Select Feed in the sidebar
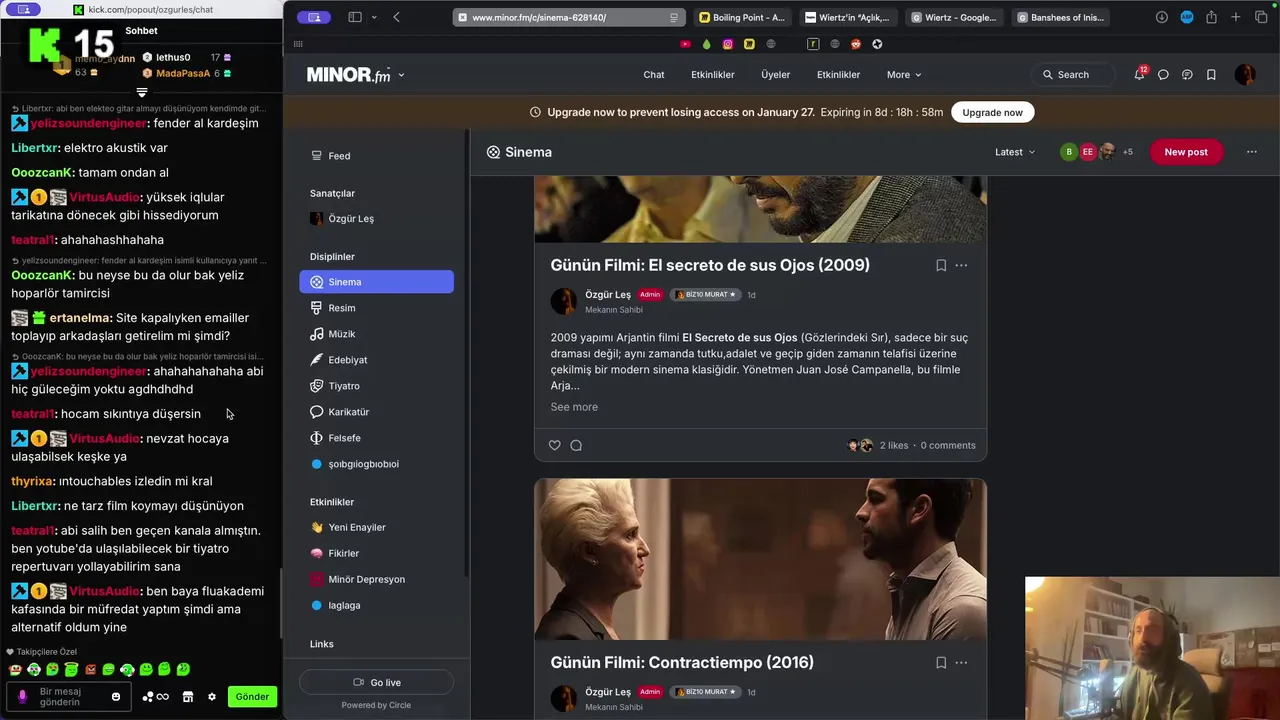This screenshot has height=720, width=1280. click(377, 156)
